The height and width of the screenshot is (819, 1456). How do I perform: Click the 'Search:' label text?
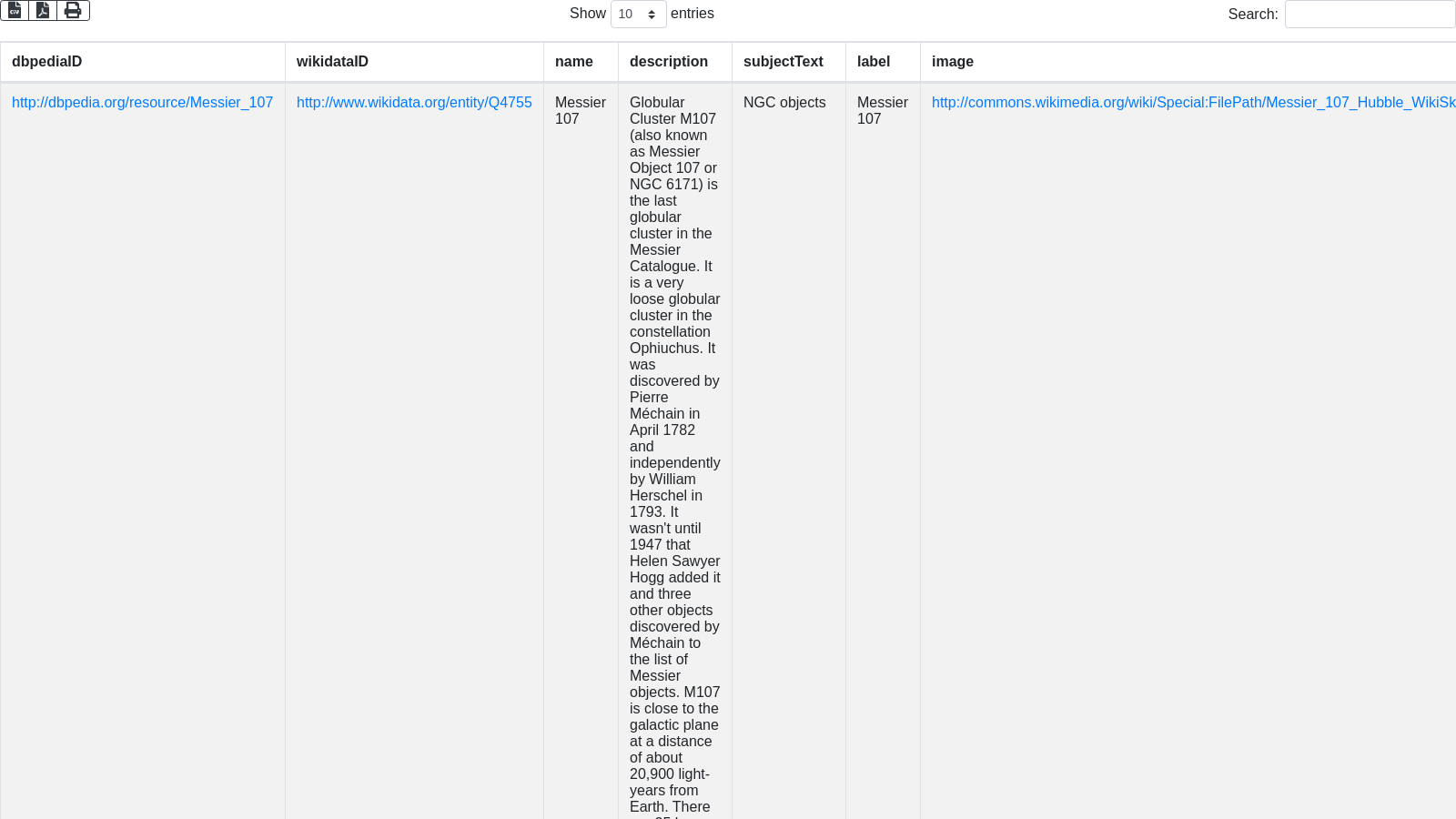point(1252,15)
